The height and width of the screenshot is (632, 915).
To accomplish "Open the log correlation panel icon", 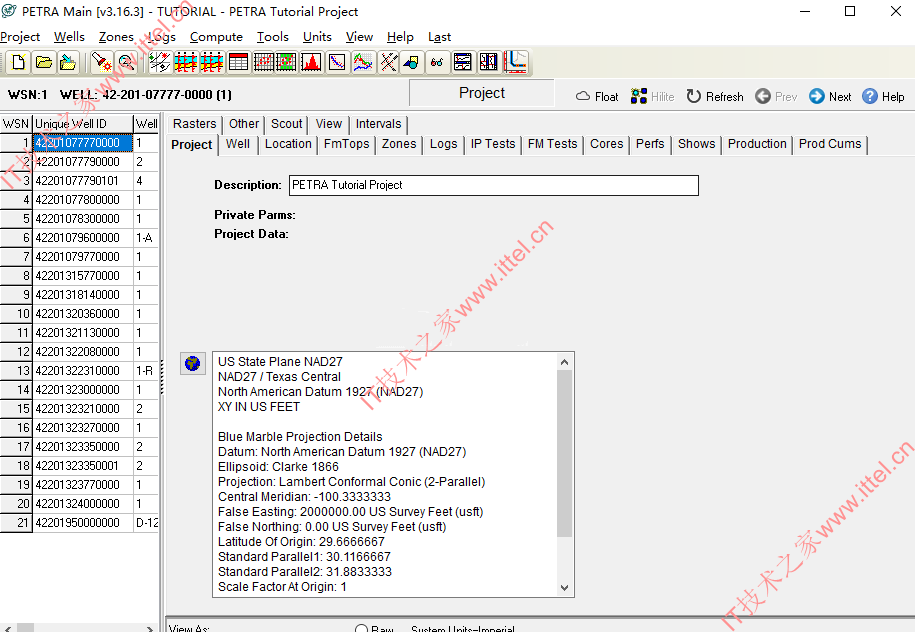I will pyautogui.click(x=463, y=62).
